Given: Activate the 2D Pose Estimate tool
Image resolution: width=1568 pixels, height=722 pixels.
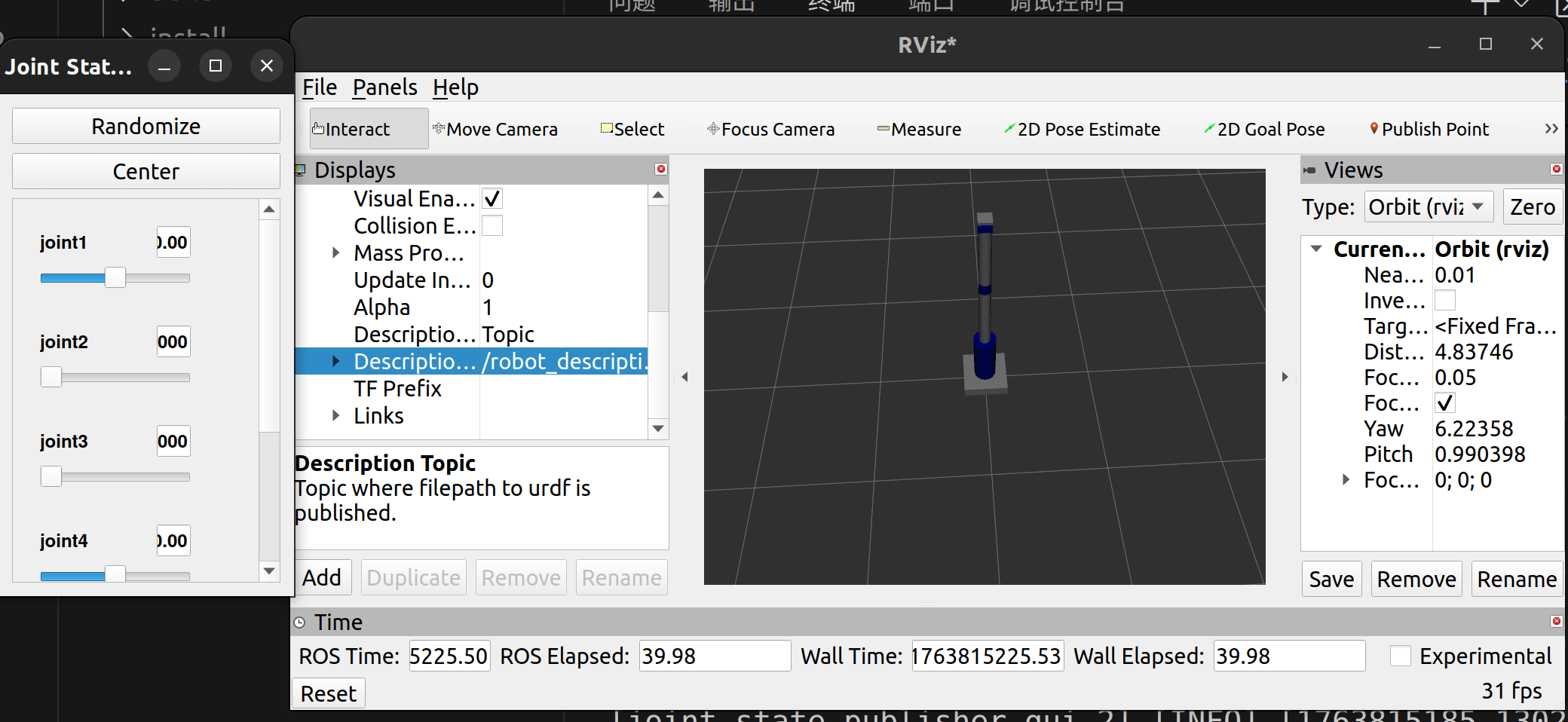Looking at the screenshot, I should click(x=1082, y=130).
